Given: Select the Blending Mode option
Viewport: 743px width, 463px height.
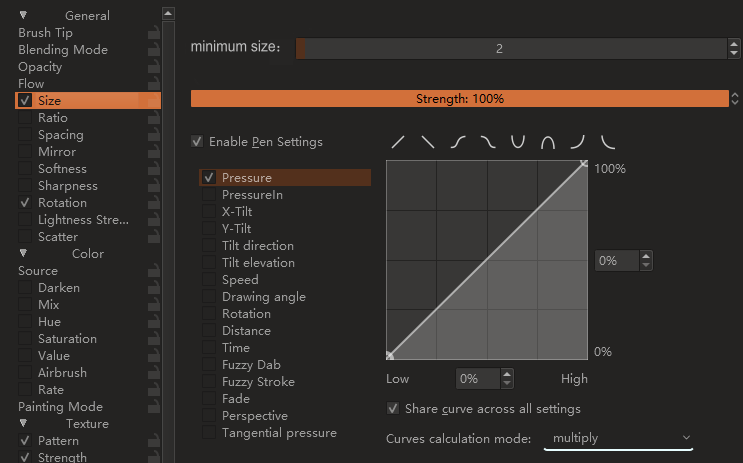Looking at the screenshot, I should [62, 50].
